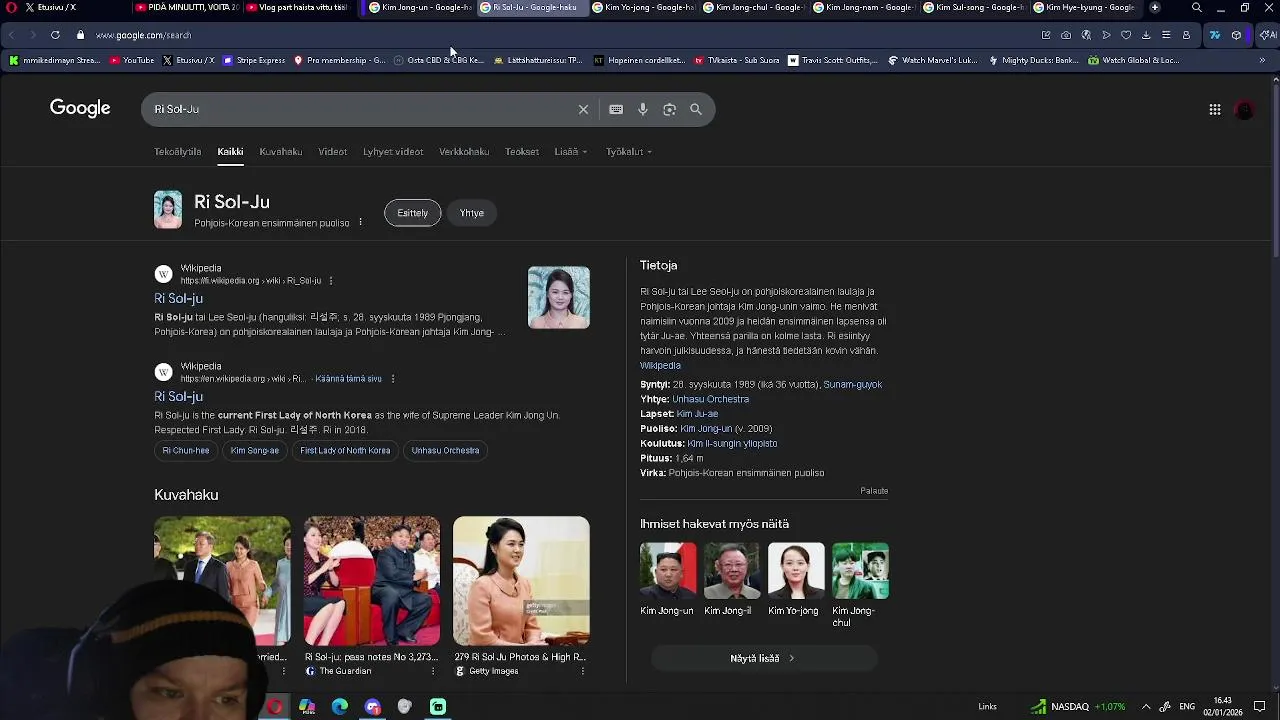Show more bookmarks with double chevron
Image resolution: width=1280 pixels, height=720 pixels.
pos(1262,60)
